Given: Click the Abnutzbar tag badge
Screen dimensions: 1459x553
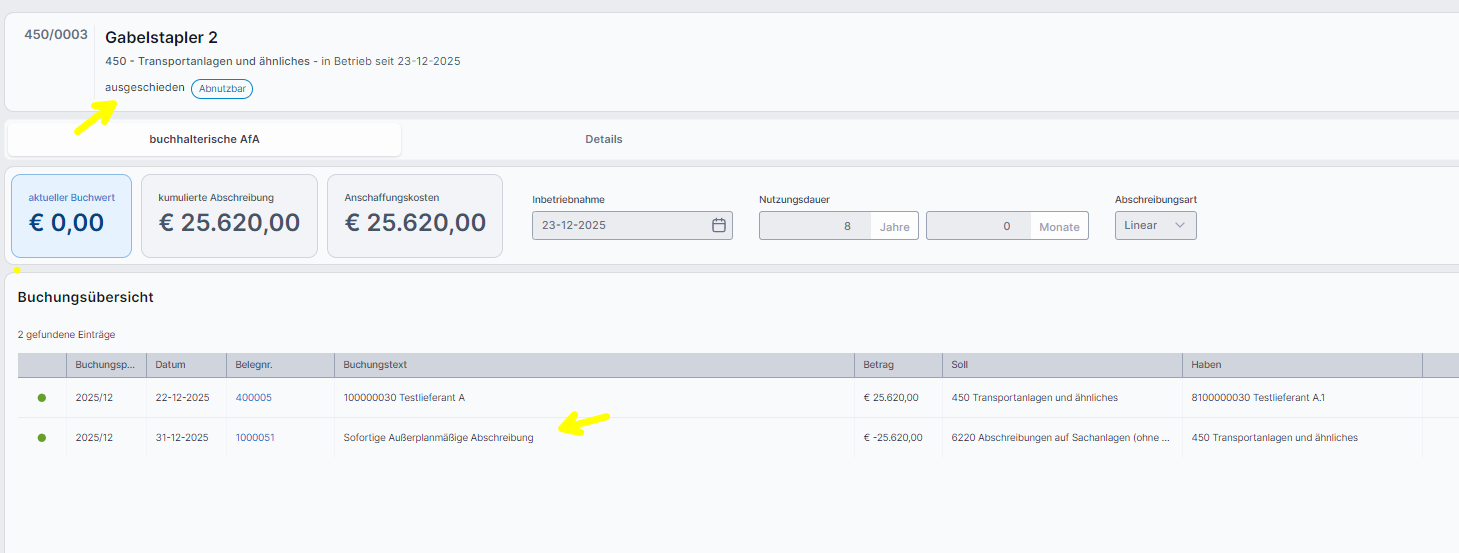Looking at the screenshot, I should [222, 89].
